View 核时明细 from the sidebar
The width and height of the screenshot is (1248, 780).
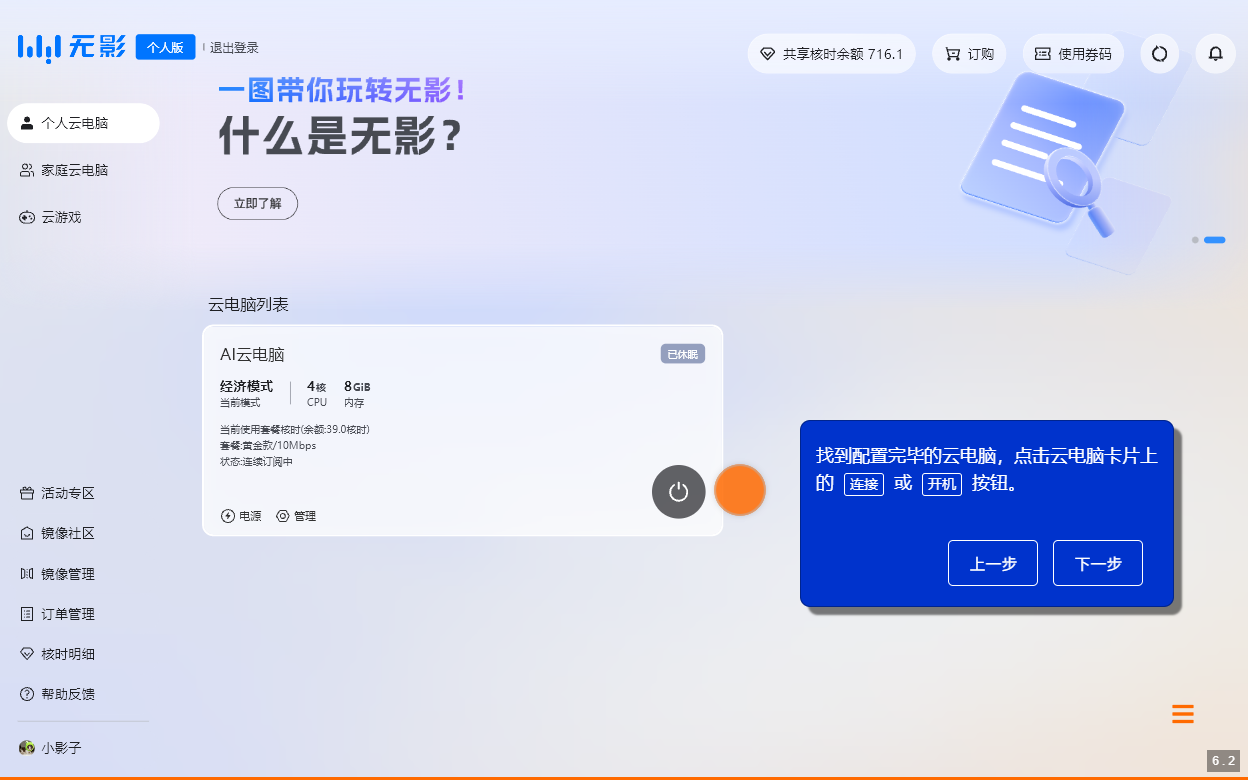coord(60,653)
